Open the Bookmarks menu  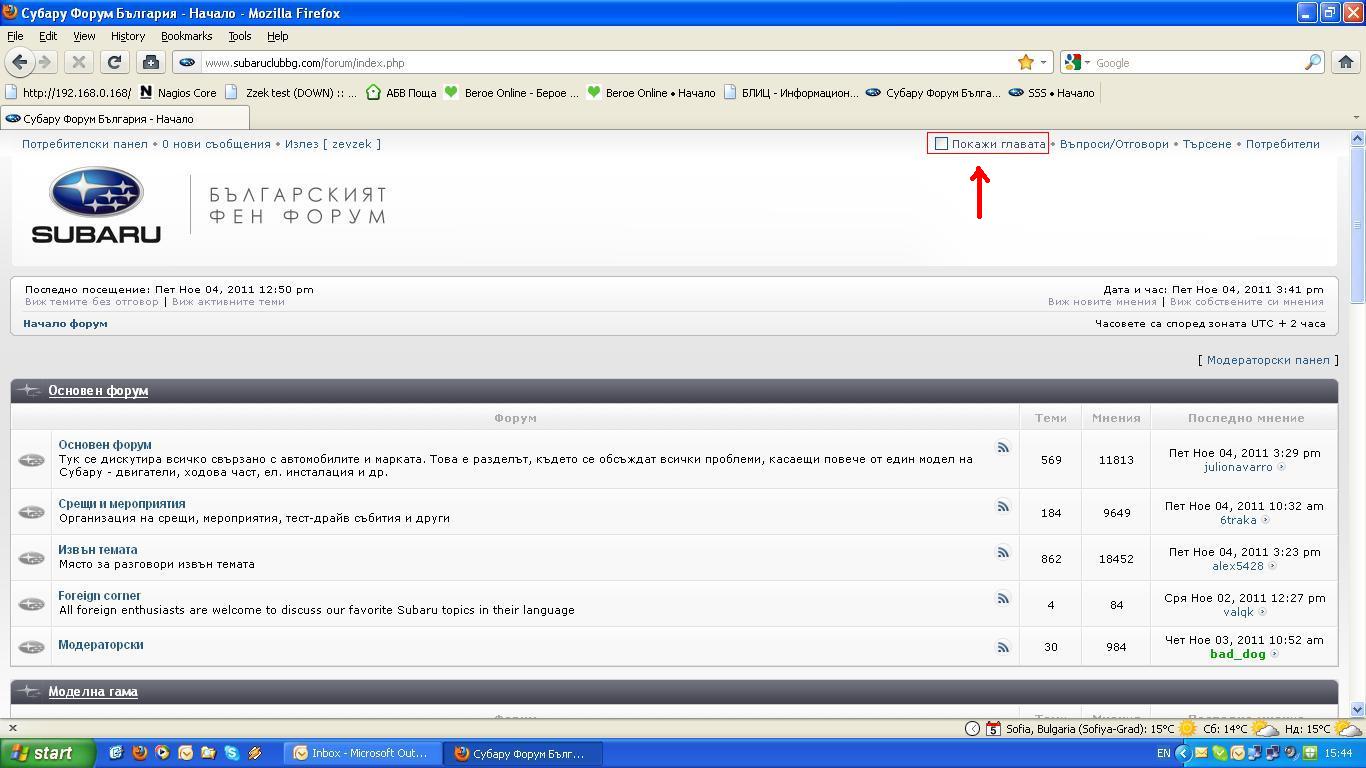point(186,36)
